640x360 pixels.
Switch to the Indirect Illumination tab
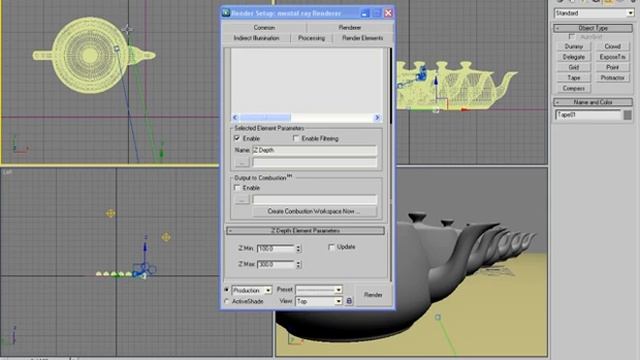coord(256,38)
